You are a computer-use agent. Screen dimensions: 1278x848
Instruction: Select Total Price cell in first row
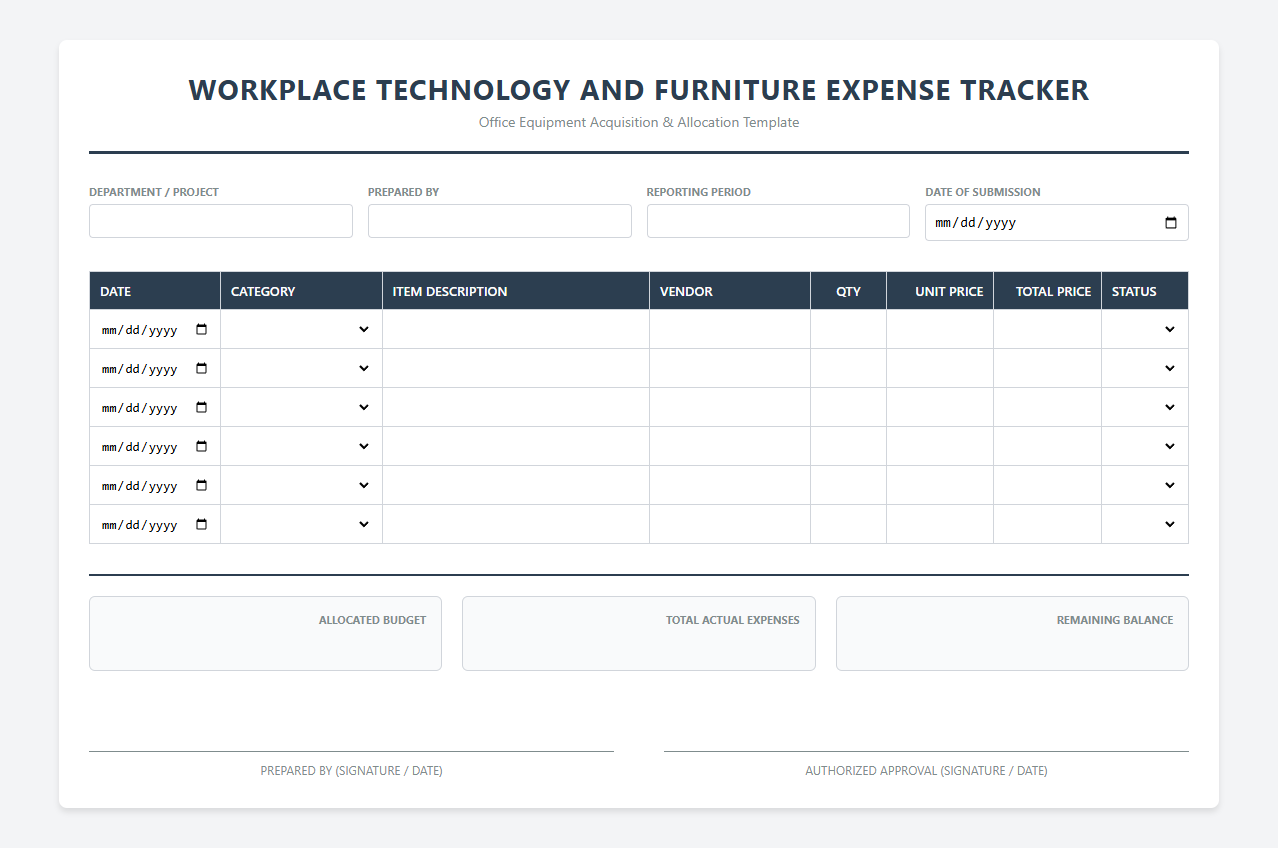(1047, 329)
